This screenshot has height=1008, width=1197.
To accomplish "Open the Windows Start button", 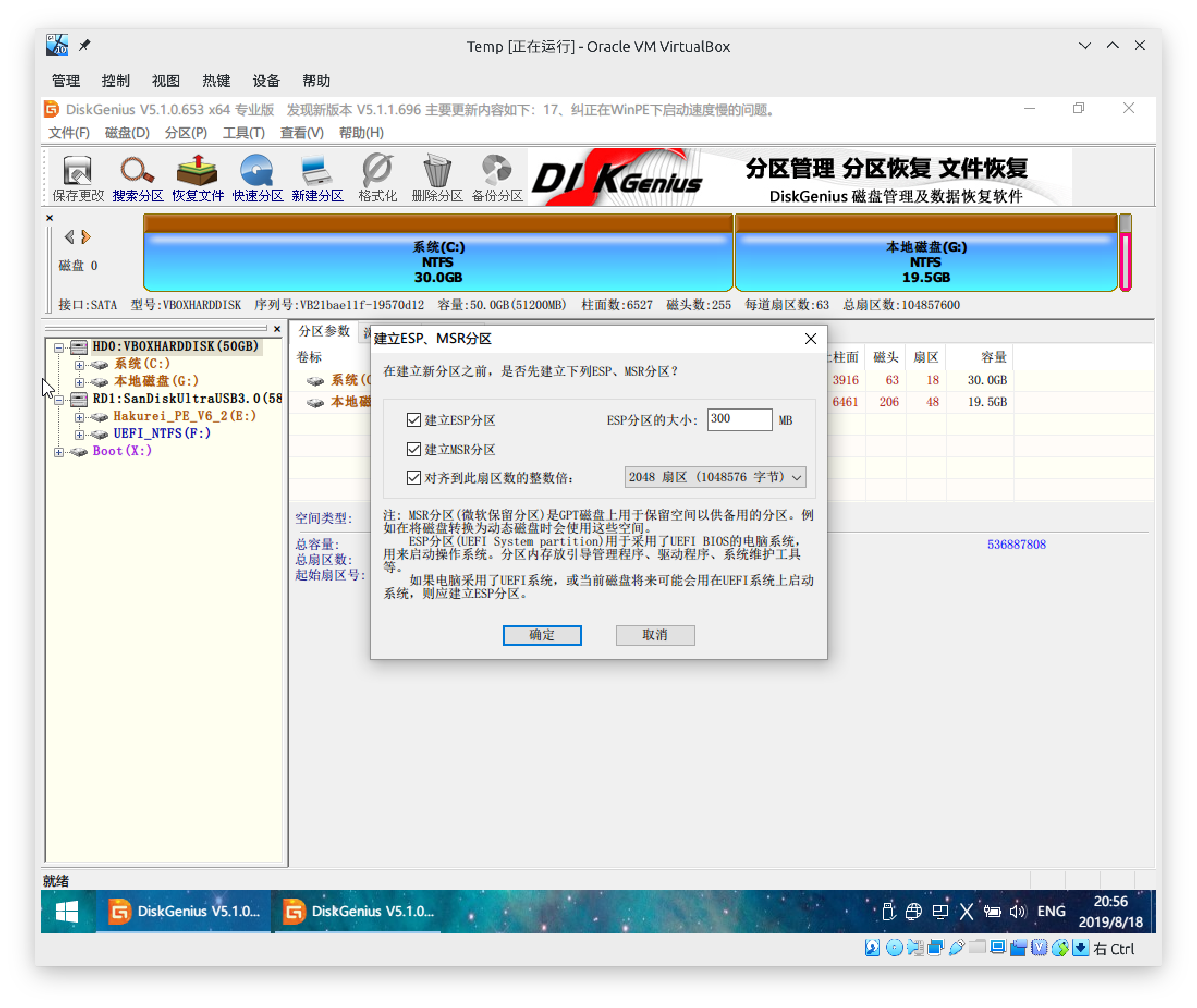I will (67, 911).
